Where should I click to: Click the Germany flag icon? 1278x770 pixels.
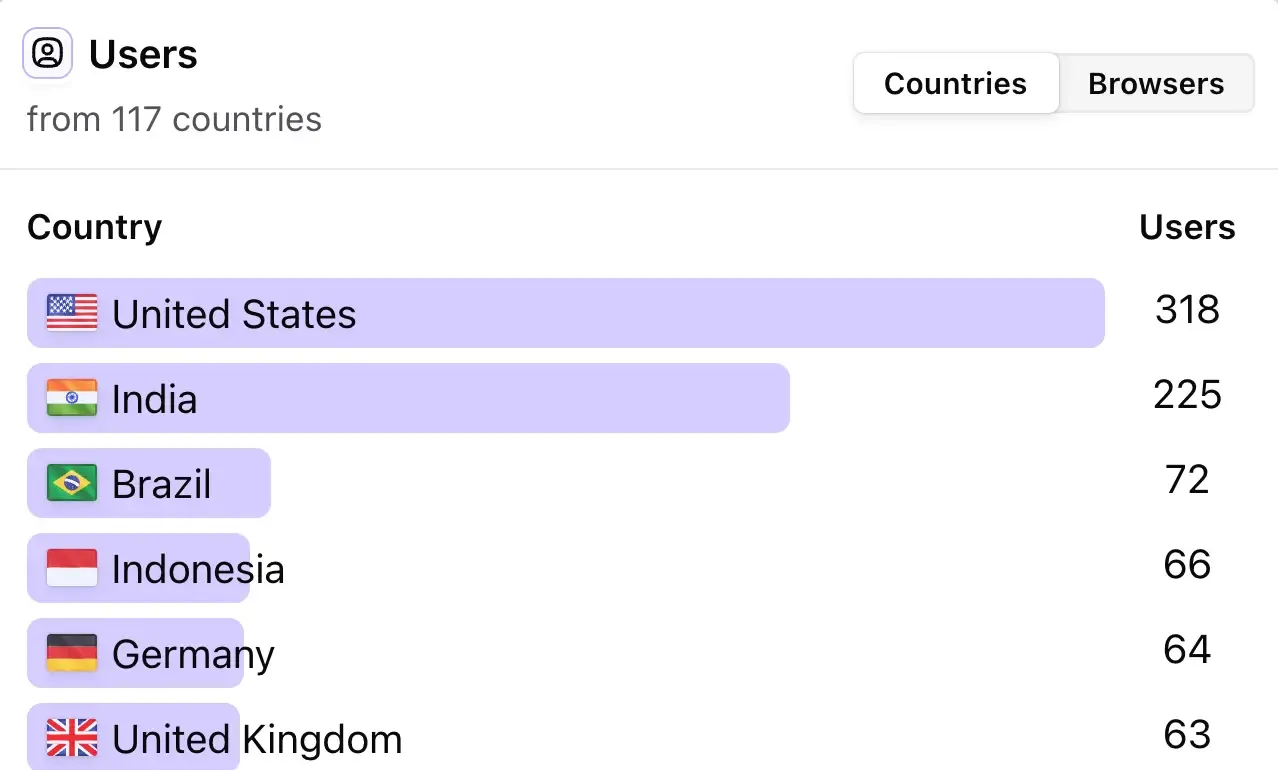coord(71,653)
